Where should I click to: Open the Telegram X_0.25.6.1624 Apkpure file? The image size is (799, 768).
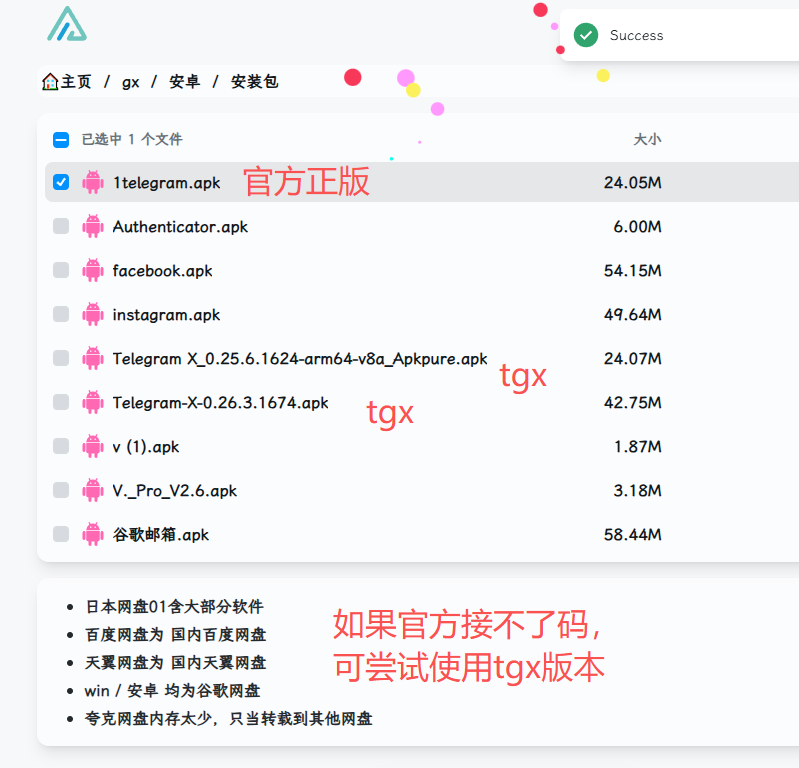pos(300,358)
